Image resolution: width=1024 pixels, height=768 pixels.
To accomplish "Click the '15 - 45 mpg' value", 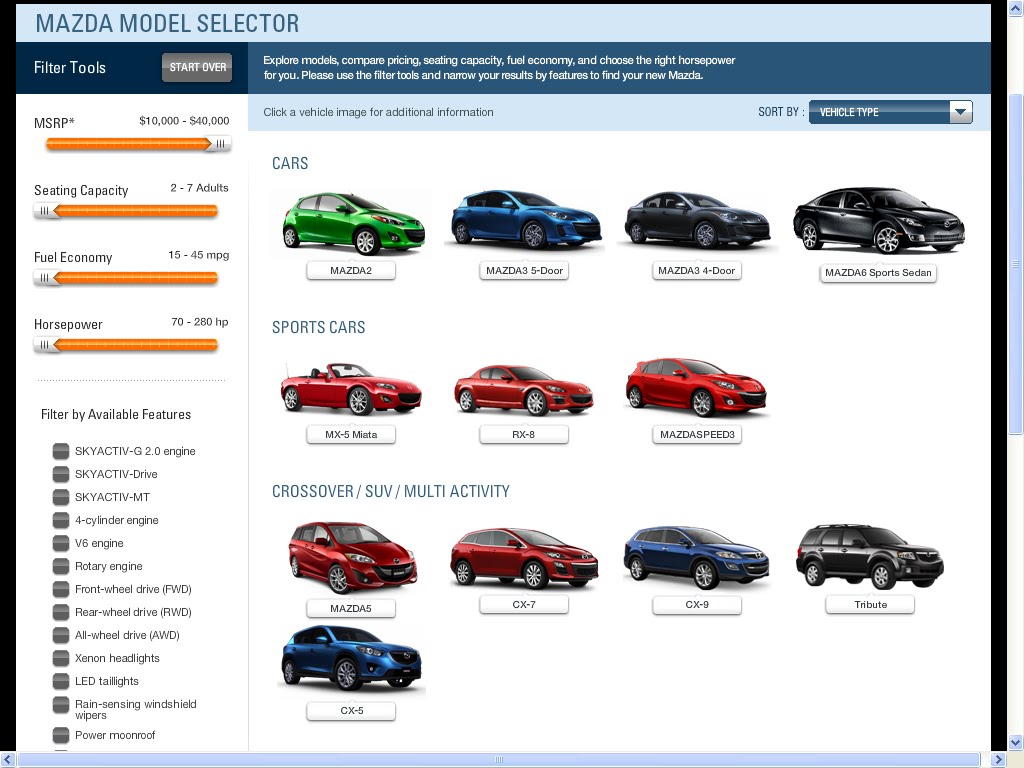I will 199,255.
